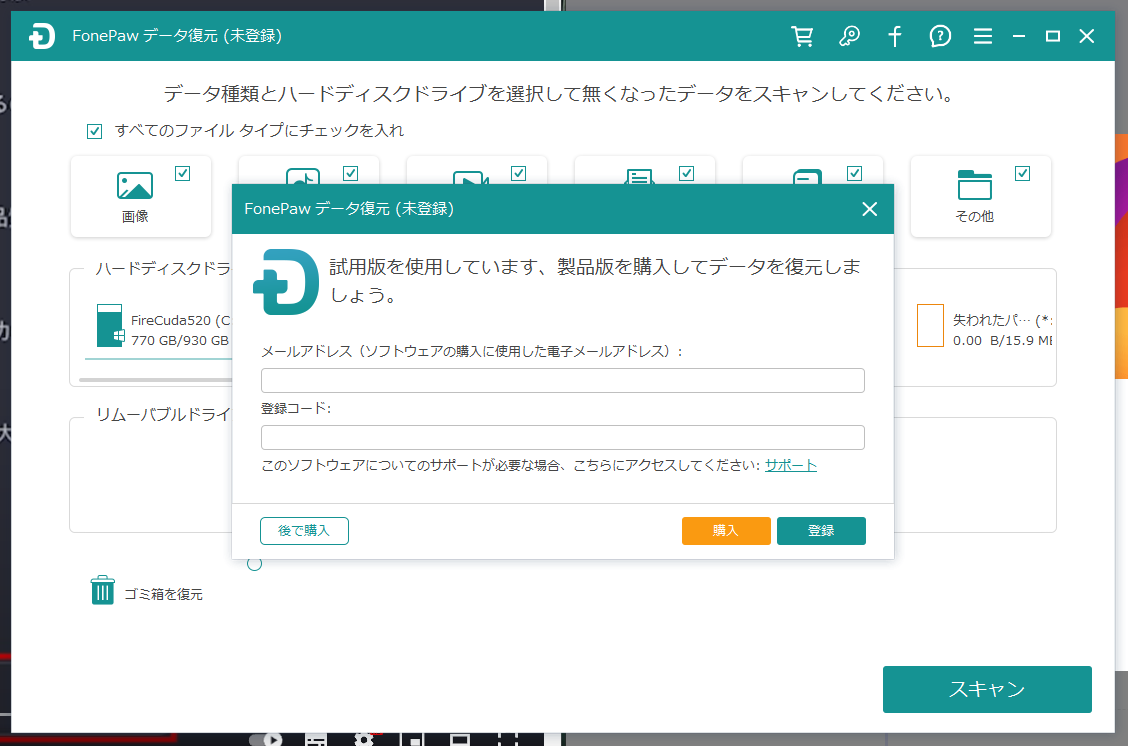Uncheck the checkbox beside the video camera icon

(x=519, y=173)
